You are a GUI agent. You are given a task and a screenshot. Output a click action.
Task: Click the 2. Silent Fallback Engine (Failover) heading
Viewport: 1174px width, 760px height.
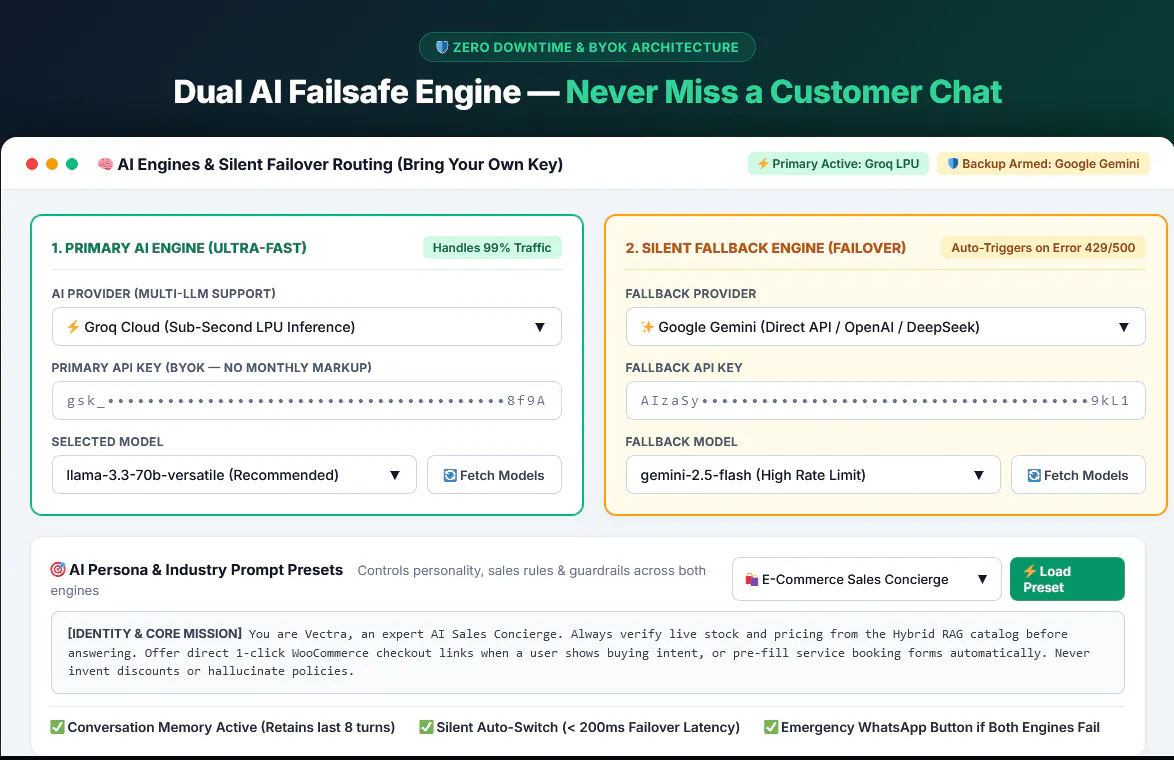pos(765,248)
